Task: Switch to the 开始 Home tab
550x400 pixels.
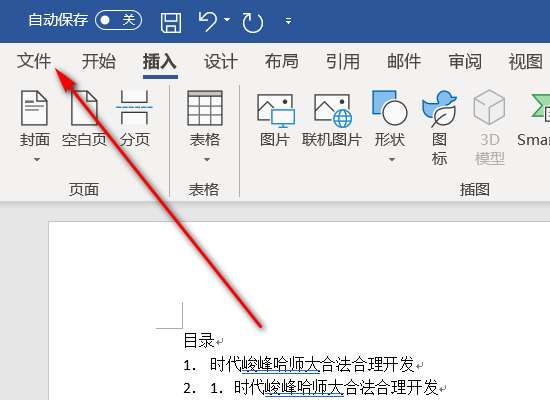Action: click(99, 61)
